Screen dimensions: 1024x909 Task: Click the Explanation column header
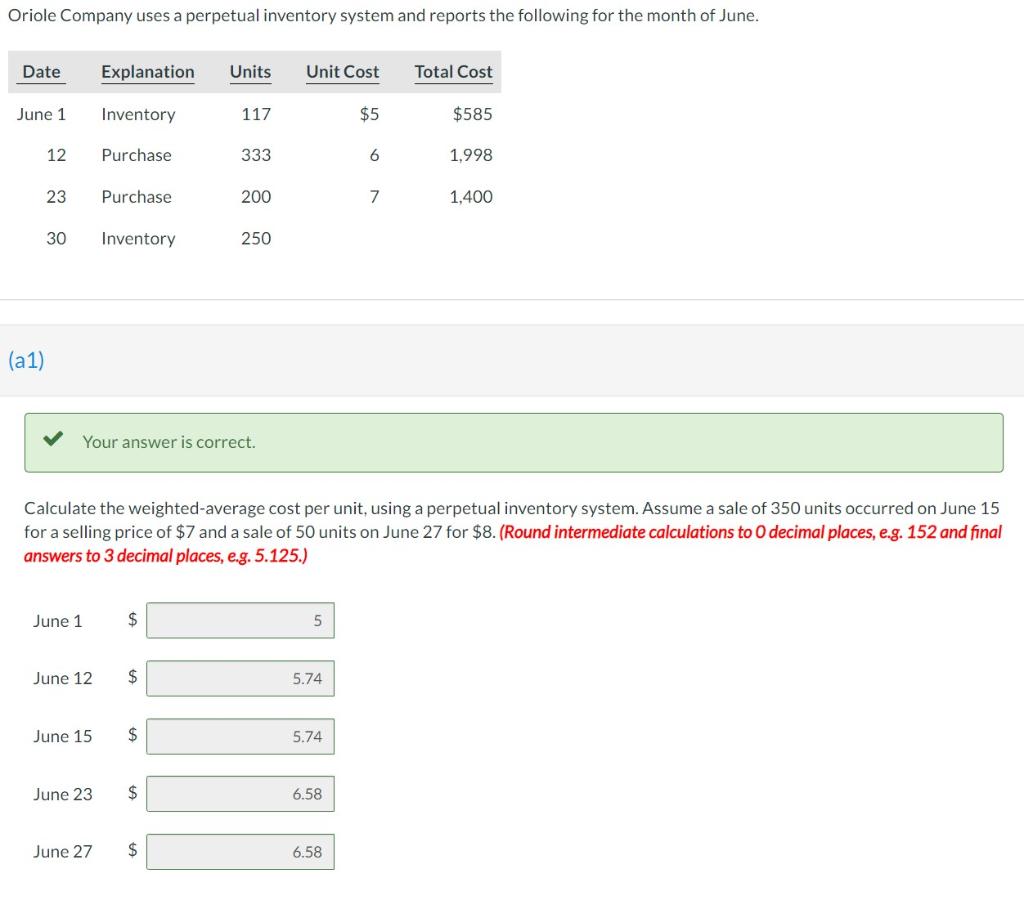pyautogui.click(x=147, y=72)
